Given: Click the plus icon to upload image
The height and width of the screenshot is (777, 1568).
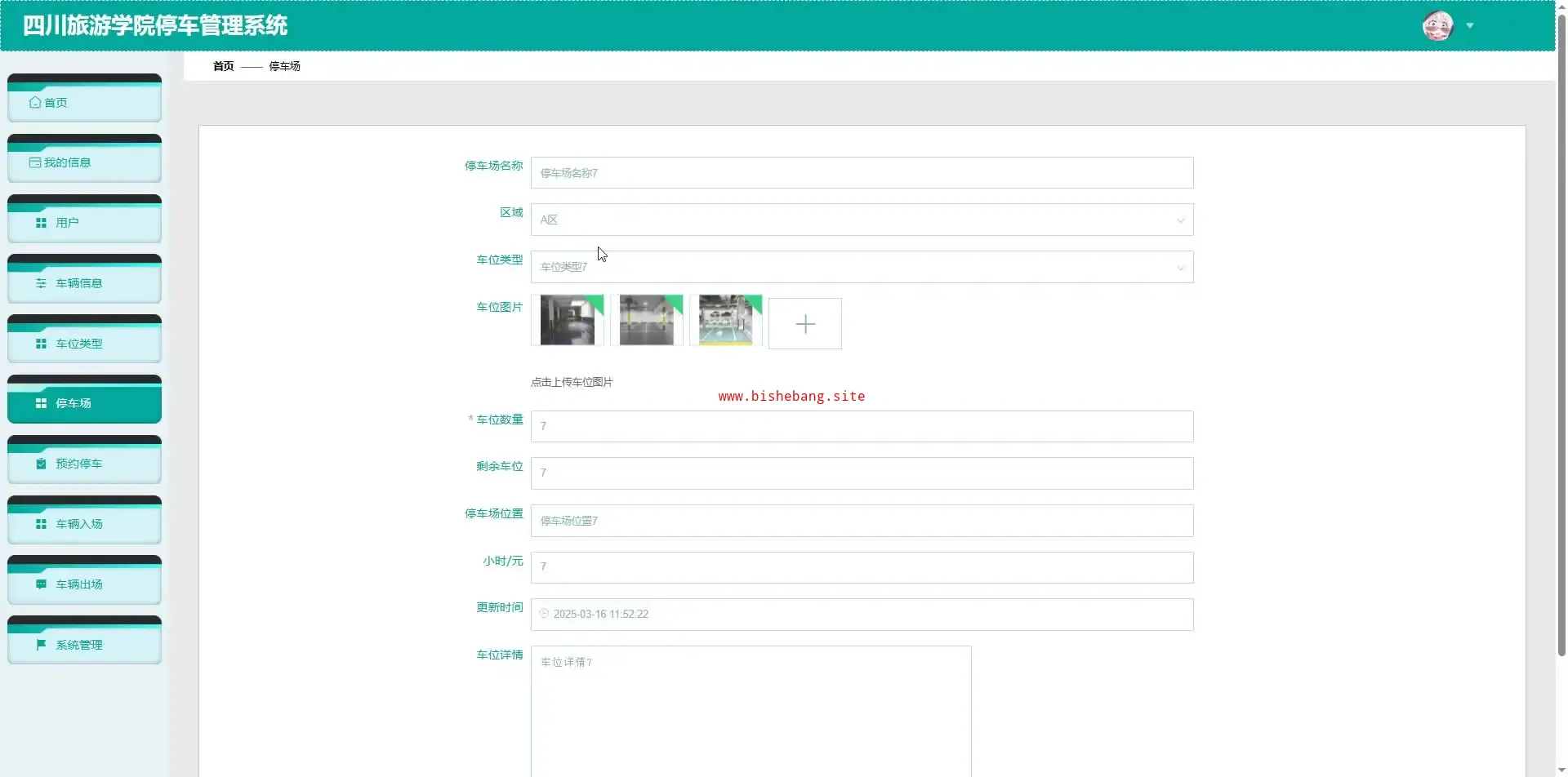Looking at the screenshot, I should click(805, 324).
